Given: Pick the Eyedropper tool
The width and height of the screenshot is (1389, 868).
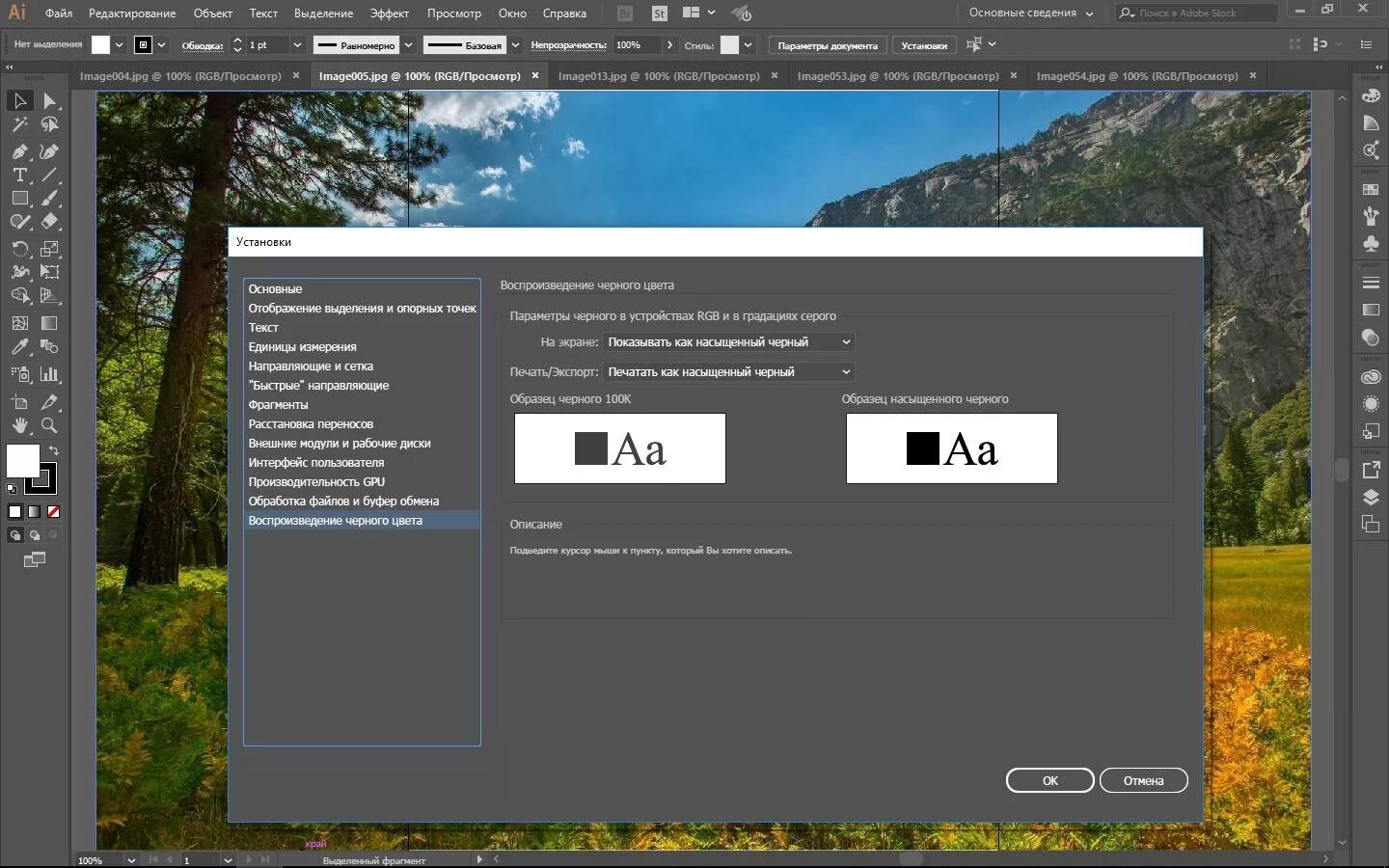Looking at the screenshot, I should [x=19, y=345].
